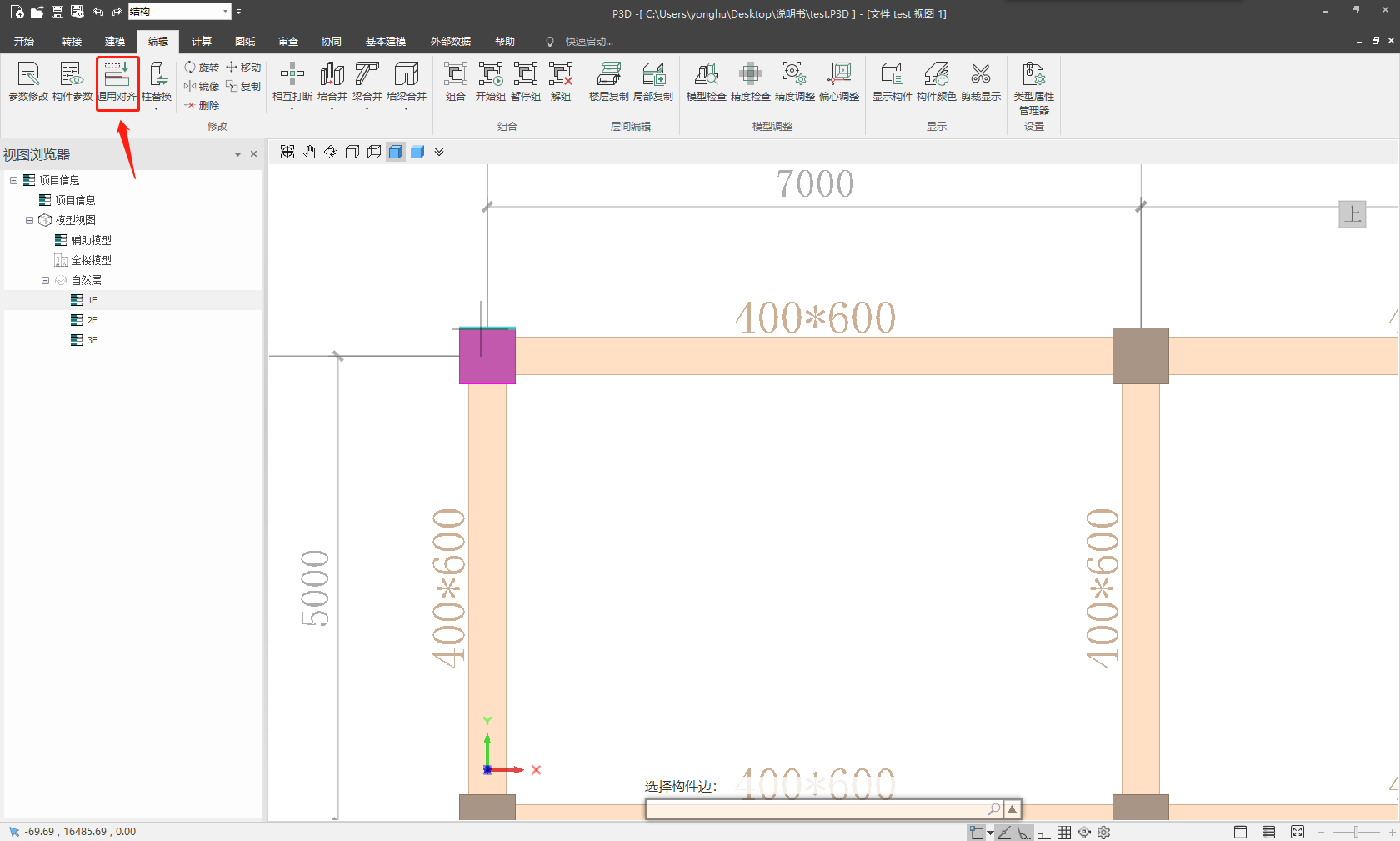1400x841 pixels.
Task: Toggle the grid display in status bar
Action: pyautogui.click(x=1064, y=832)
